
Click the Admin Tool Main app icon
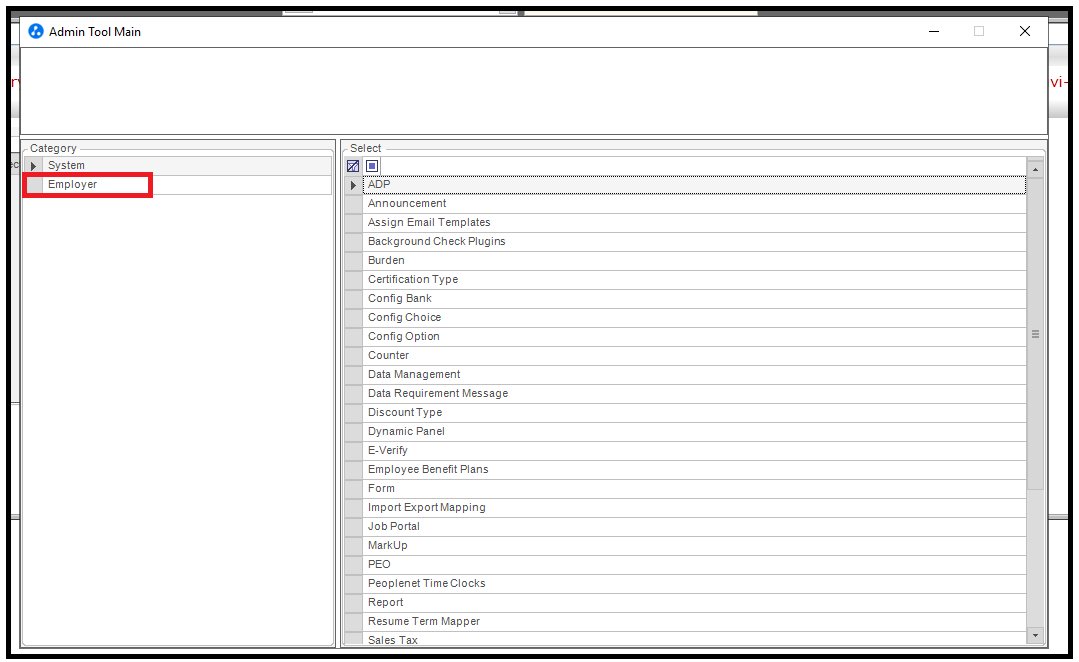pyautogui.click(x=36, y=31)
